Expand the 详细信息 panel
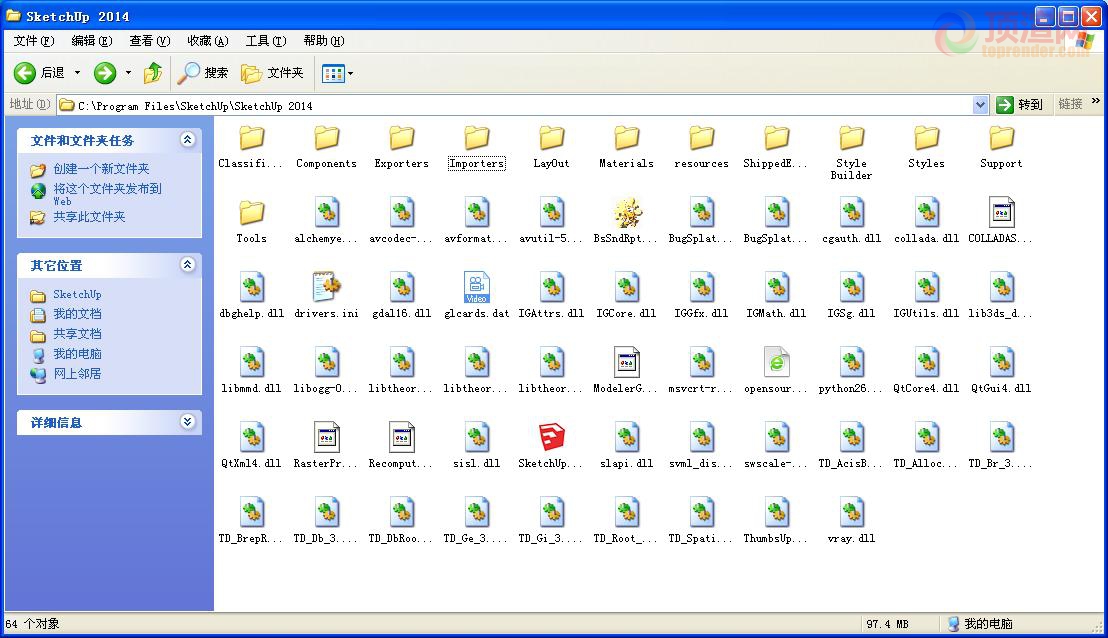 coord(187,422)
